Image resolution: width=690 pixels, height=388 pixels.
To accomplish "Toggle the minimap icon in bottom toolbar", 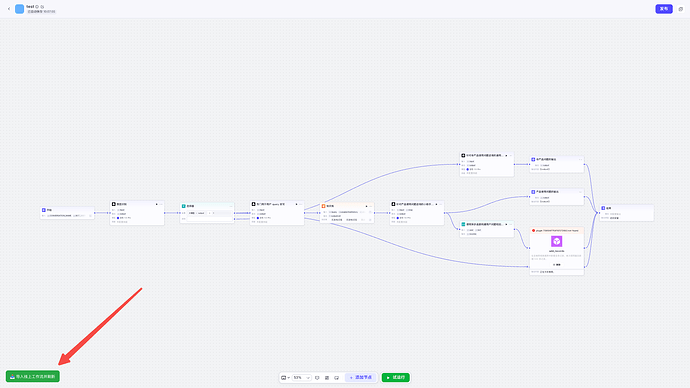I will pos(337,377).
